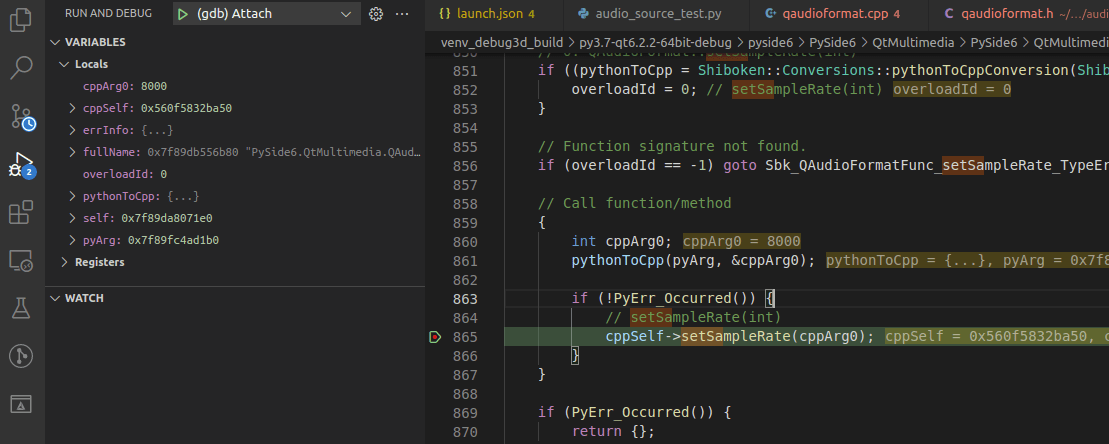Image resolution: width=1109 pixels, height=444 pixels.
Task: Collapse the VARIABLES section
Action: (95, 42)
